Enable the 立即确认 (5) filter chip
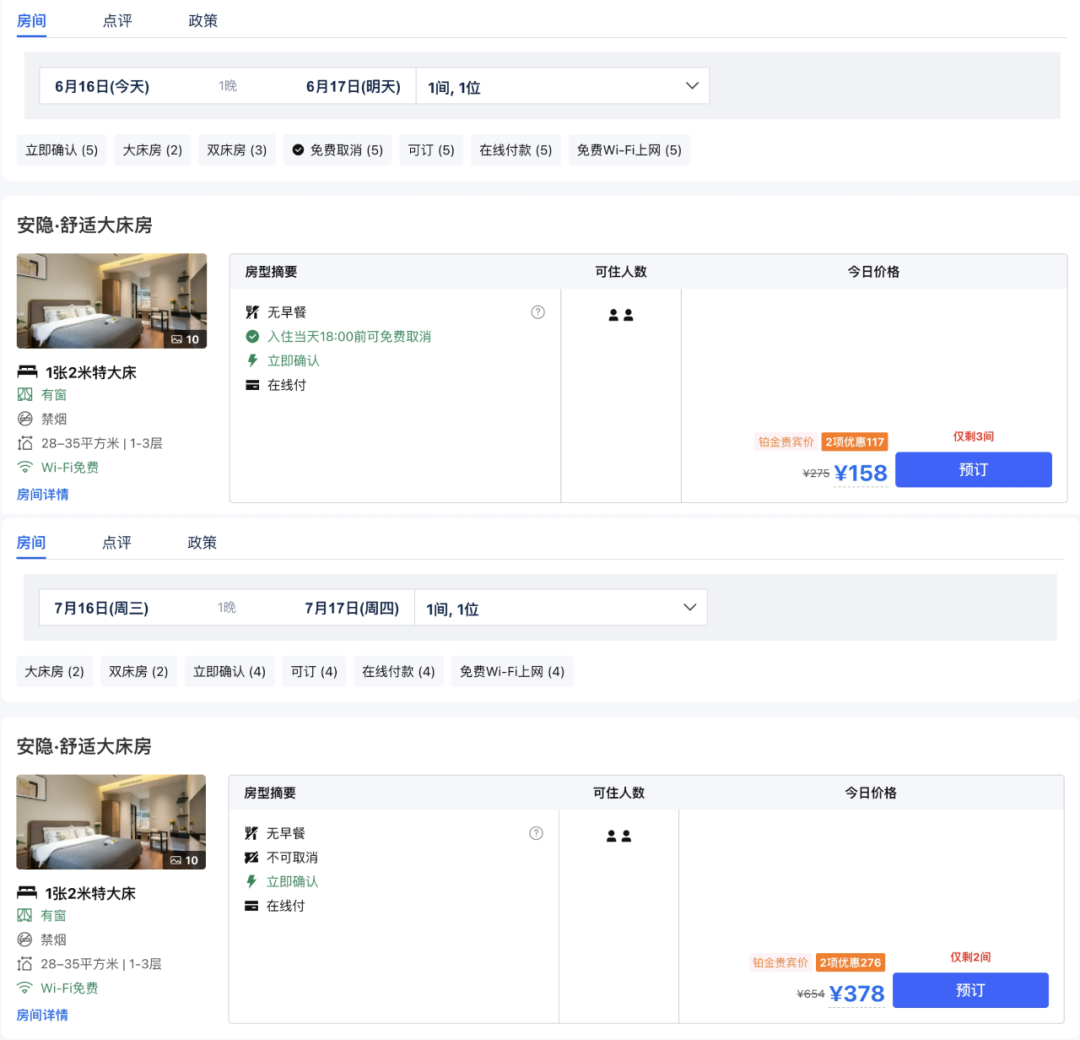The width and height of the screenshot is (1080, 1040). [x=62, y=150]
